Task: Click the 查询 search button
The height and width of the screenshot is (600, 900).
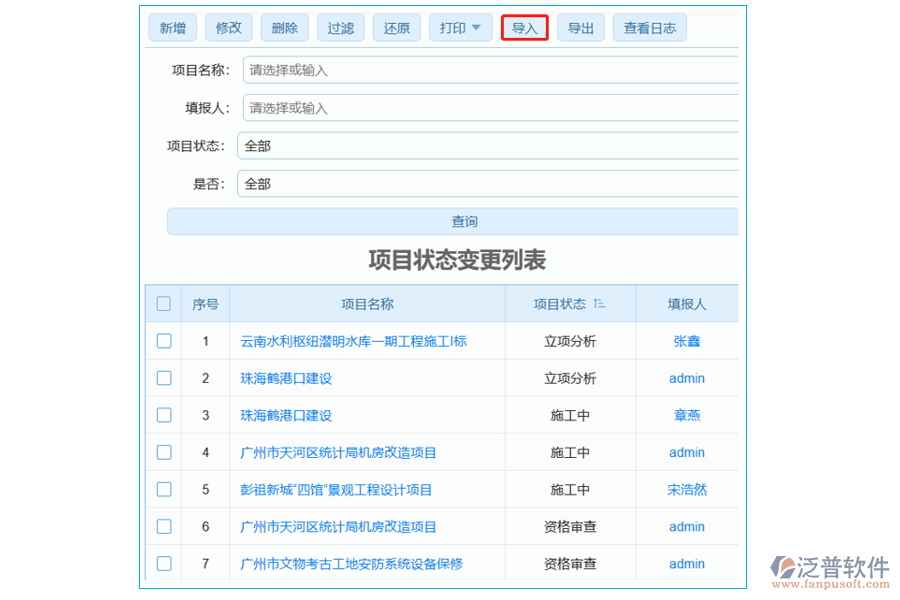Action: (x=463, y=221)
